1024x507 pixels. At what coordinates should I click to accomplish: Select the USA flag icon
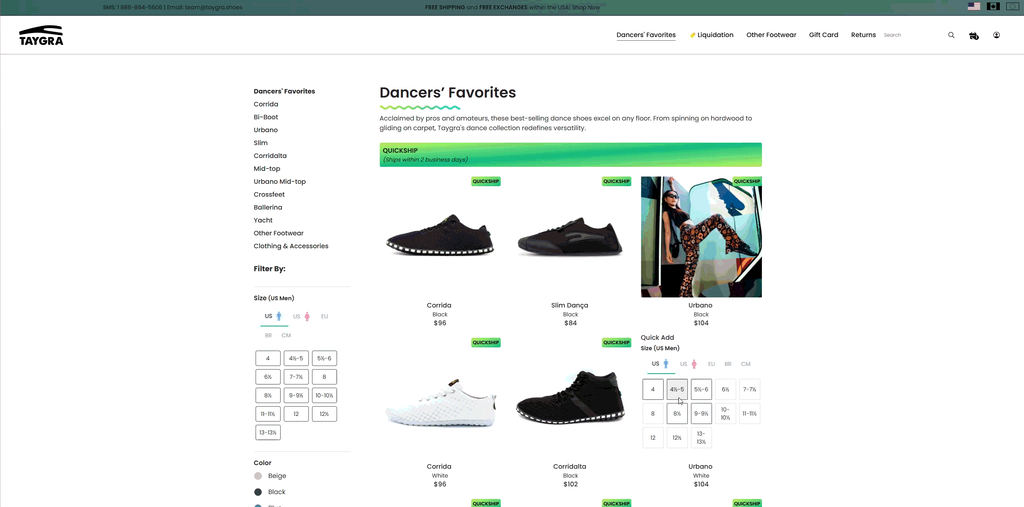tap(974, 7)
